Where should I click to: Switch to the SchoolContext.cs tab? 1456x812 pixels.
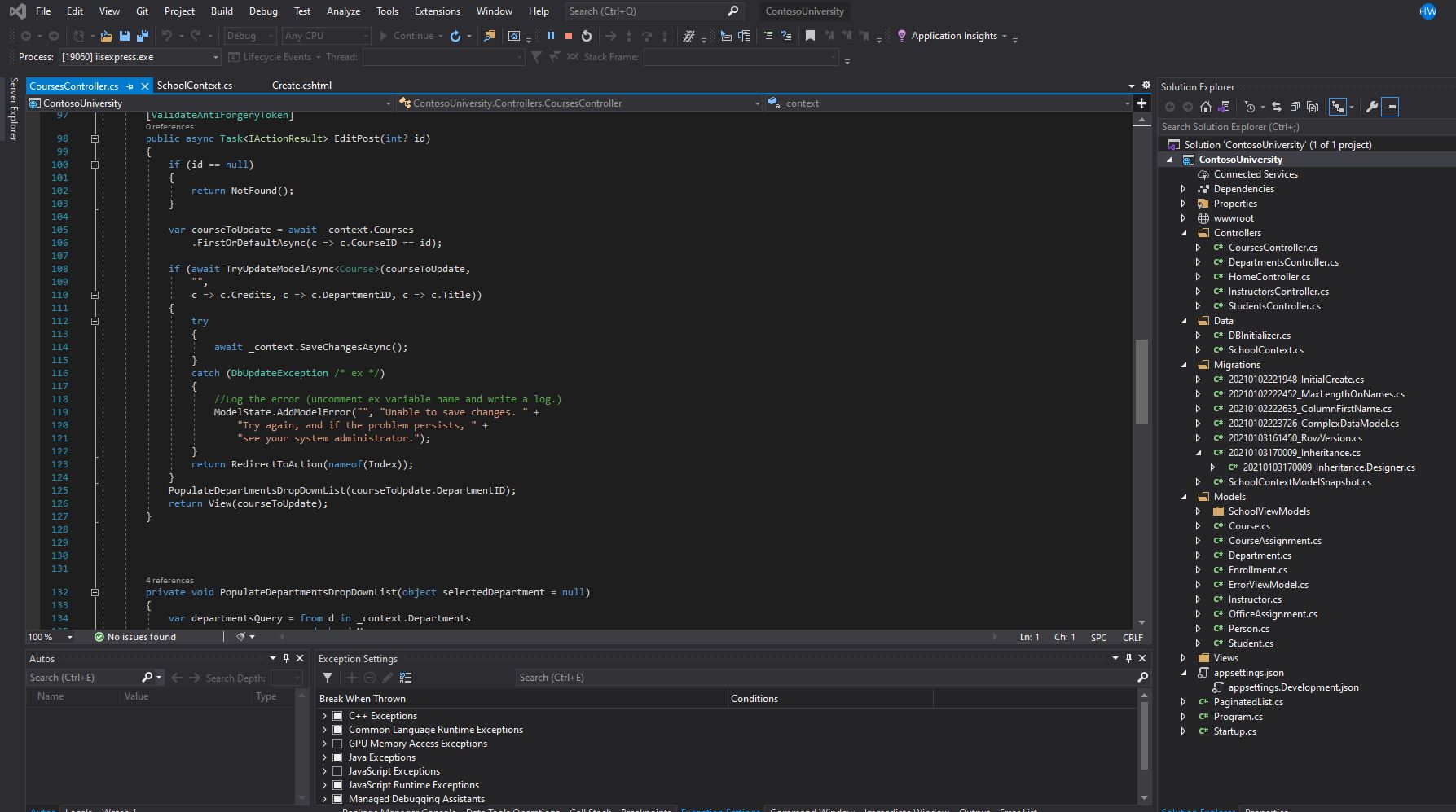[195, 86]
